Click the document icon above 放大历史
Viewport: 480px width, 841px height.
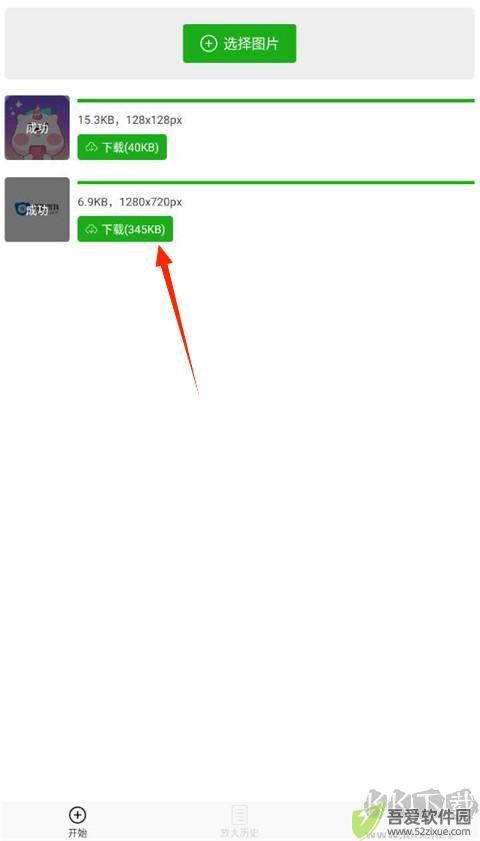click(239, 815)
